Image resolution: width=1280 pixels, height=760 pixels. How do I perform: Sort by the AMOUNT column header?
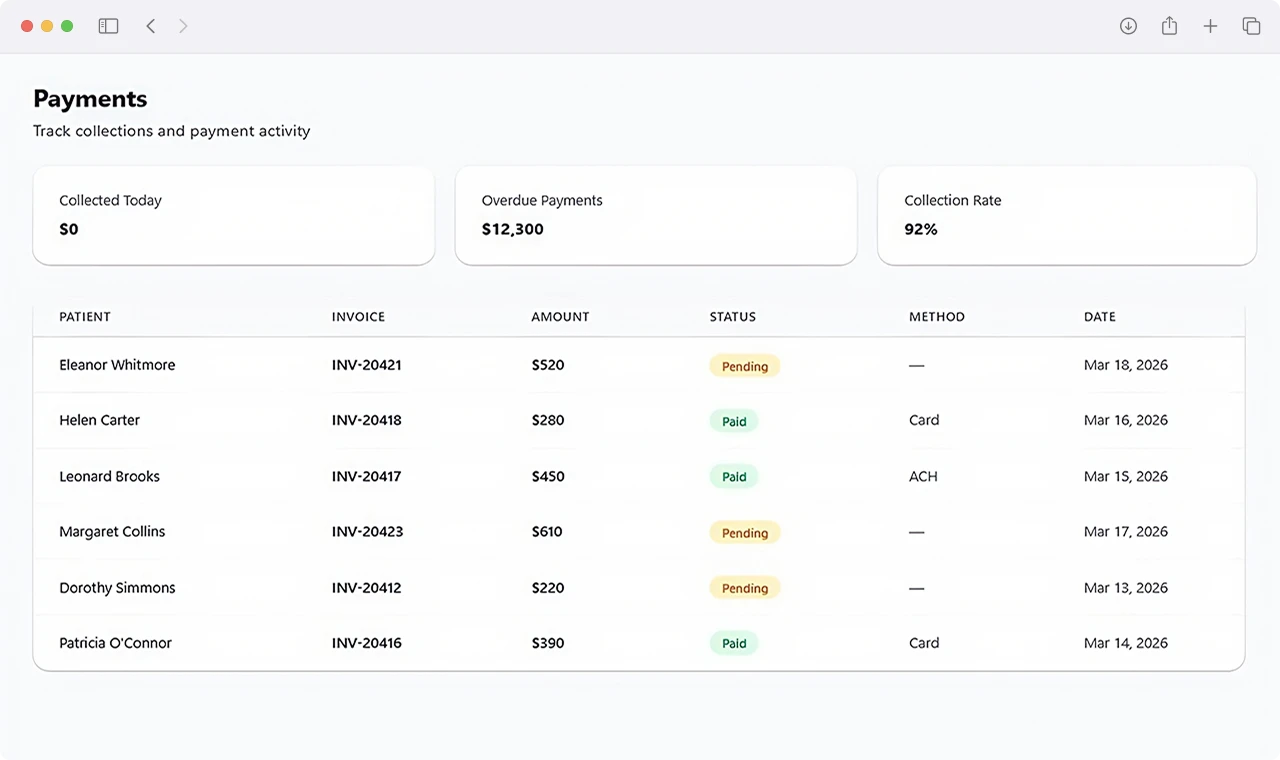pos(560,317)
